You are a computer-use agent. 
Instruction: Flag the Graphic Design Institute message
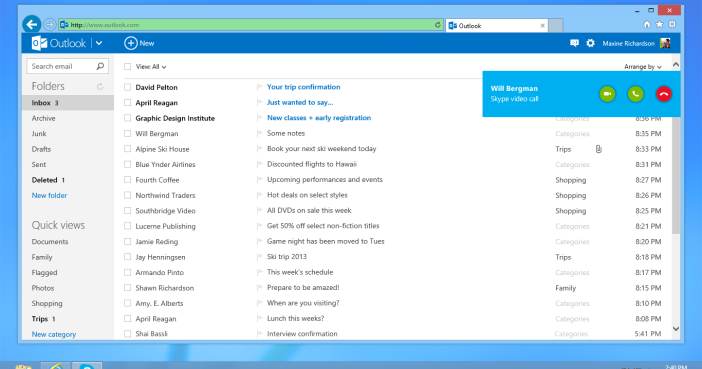[x=259, y=118]
